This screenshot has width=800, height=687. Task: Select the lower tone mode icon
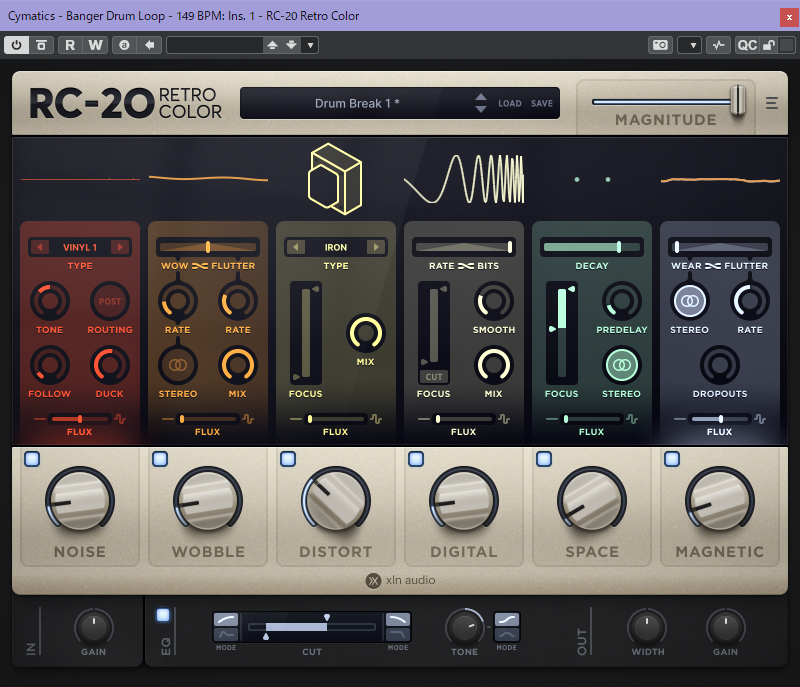507,634
